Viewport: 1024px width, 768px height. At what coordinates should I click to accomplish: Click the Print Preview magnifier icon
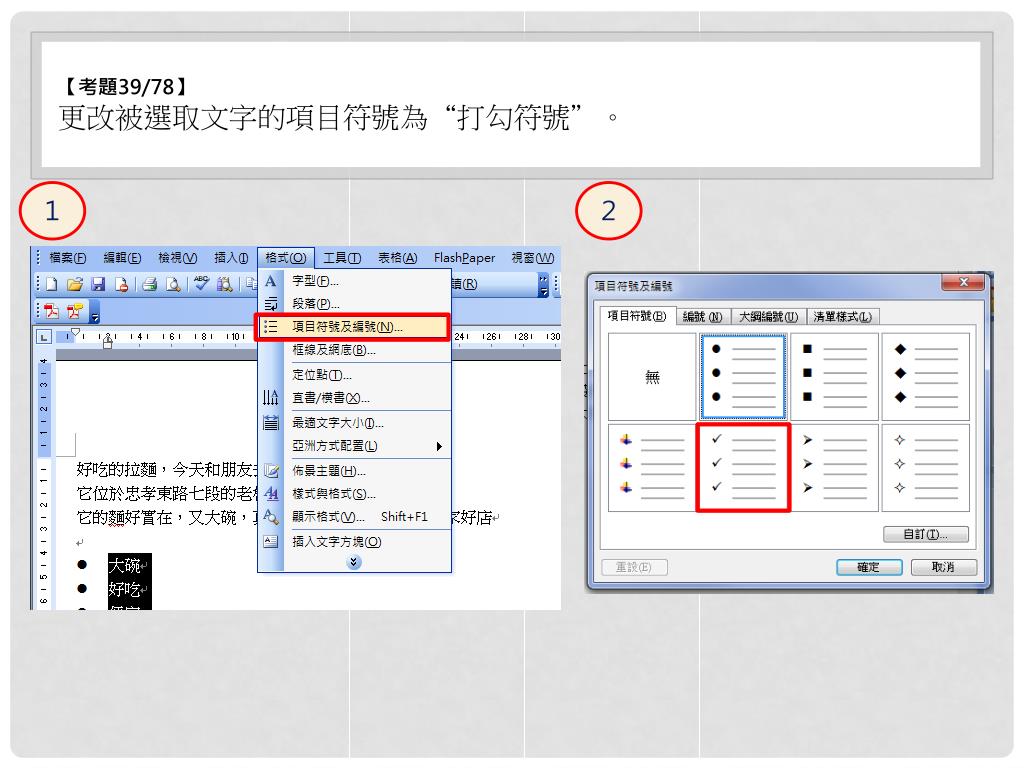(173, 284)
